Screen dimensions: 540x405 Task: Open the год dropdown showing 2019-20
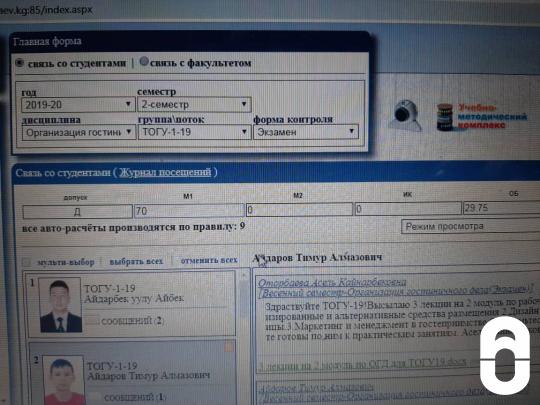click(78, 105)
